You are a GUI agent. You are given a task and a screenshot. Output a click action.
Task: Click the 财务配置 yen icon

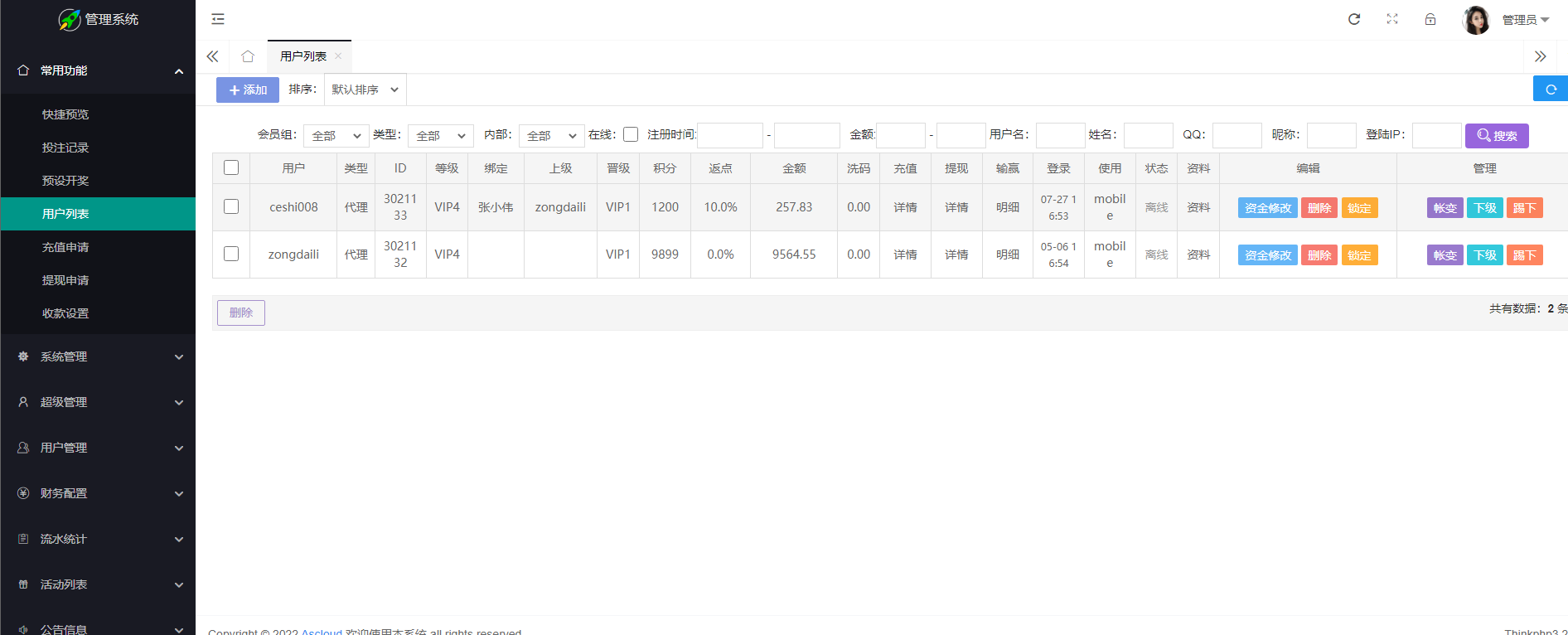(x=23, y=493)
